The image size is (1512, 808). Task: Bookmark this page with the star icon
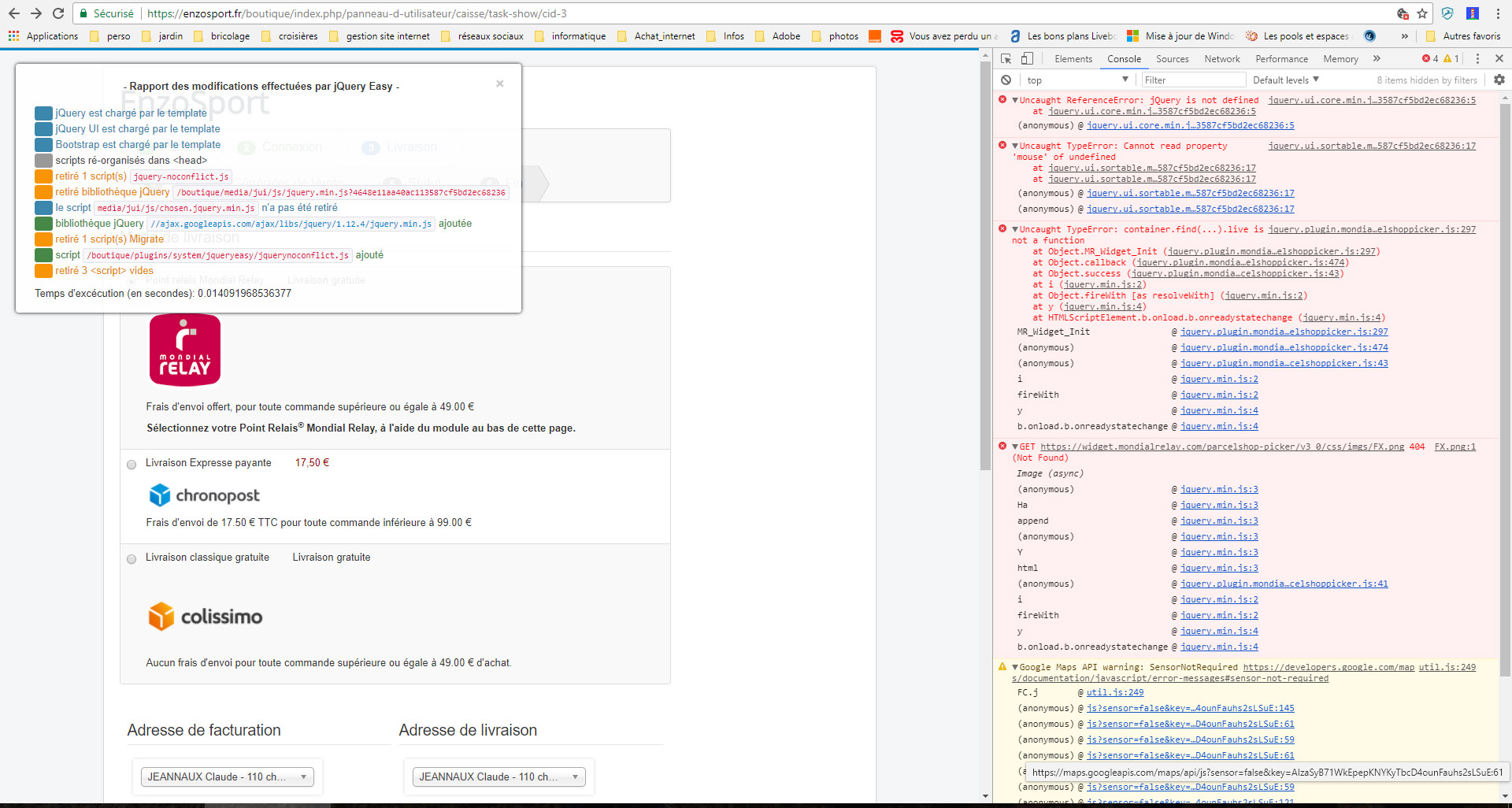point(1422,13)
